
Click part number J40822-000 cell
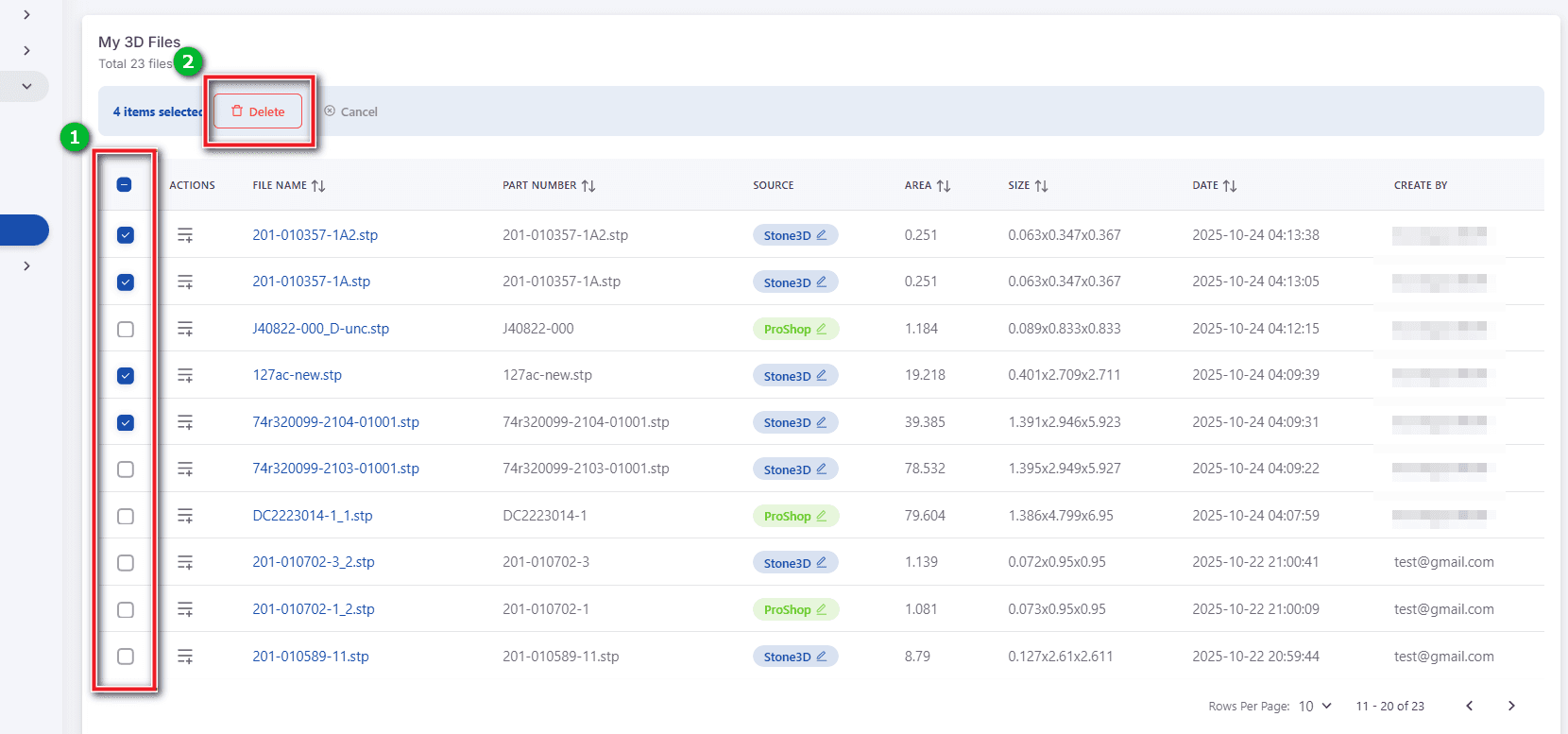pos(537,329)
